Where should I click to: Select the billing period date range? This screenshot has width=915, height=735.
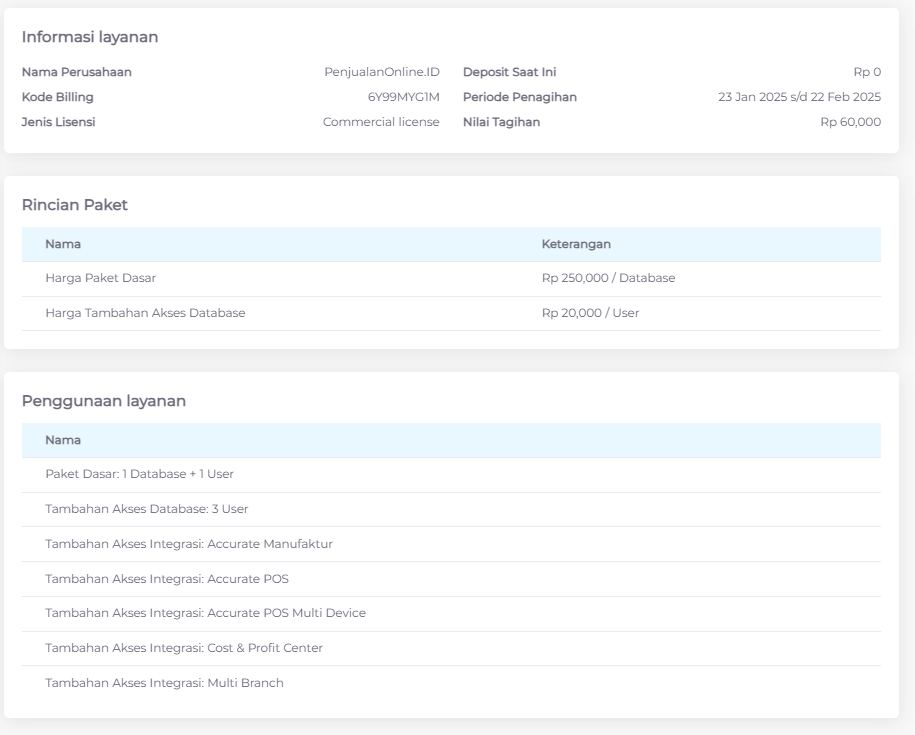798,97
